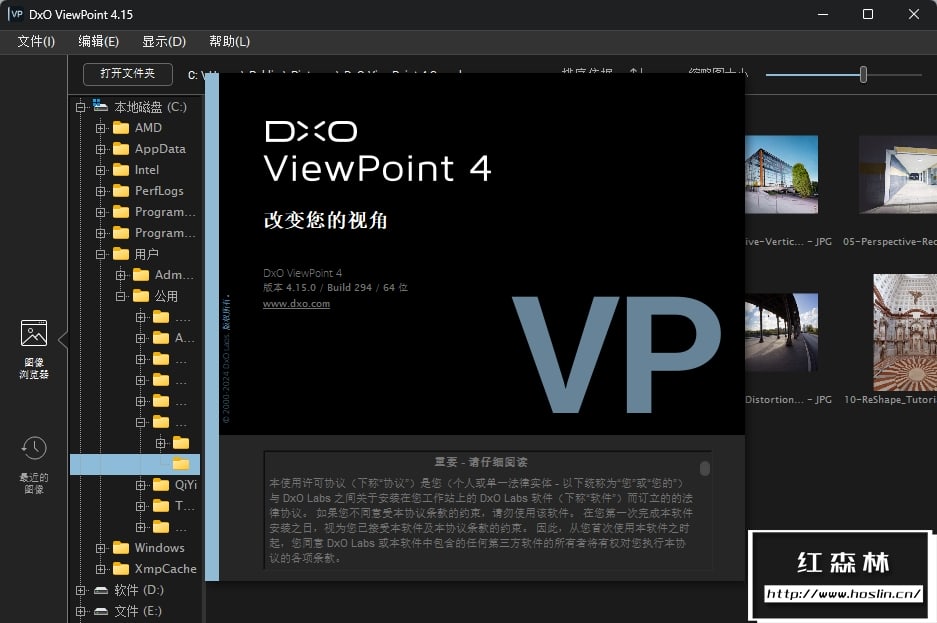The image size is (937, 623).
Task: Select the AppData folder icon
Action: coord(121,149)
